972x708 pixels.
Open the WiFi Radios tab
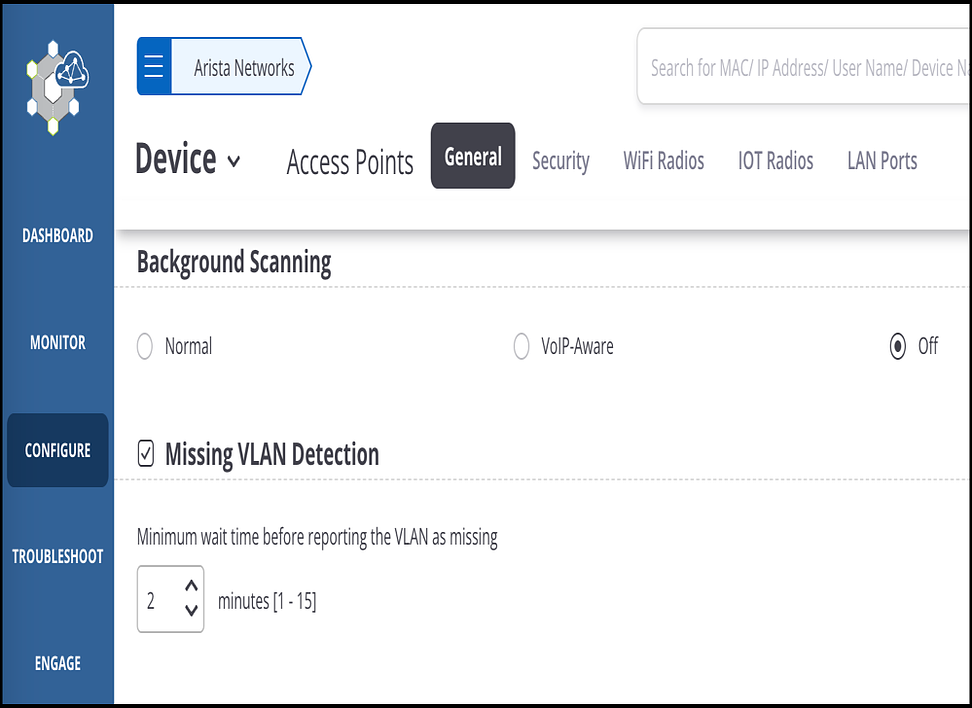click(x=663, y=161)
